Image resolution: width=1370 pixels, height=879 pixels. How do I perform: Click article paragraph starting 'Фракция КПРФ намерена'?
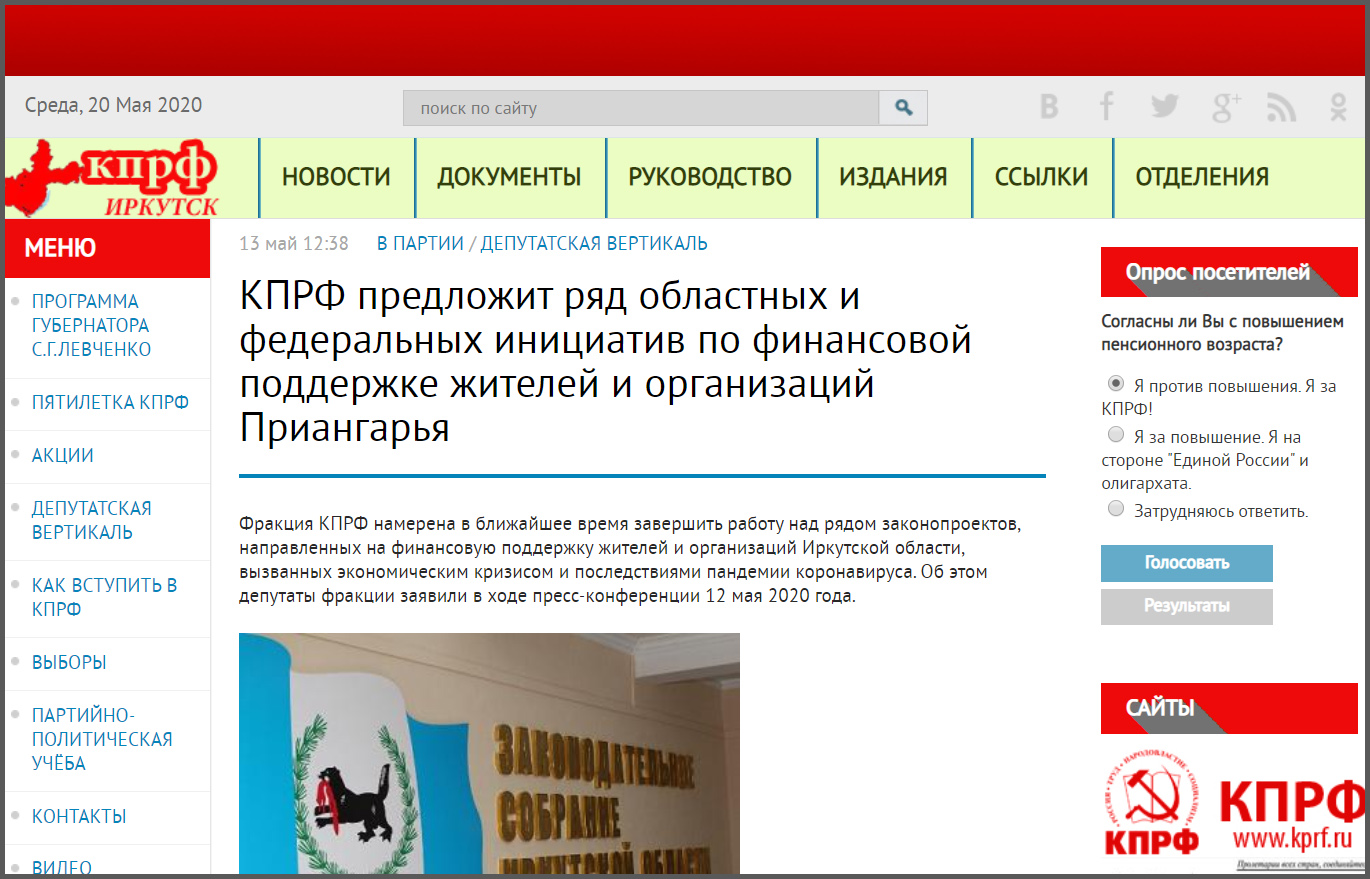pyautogui.click(x=630, y=561)
